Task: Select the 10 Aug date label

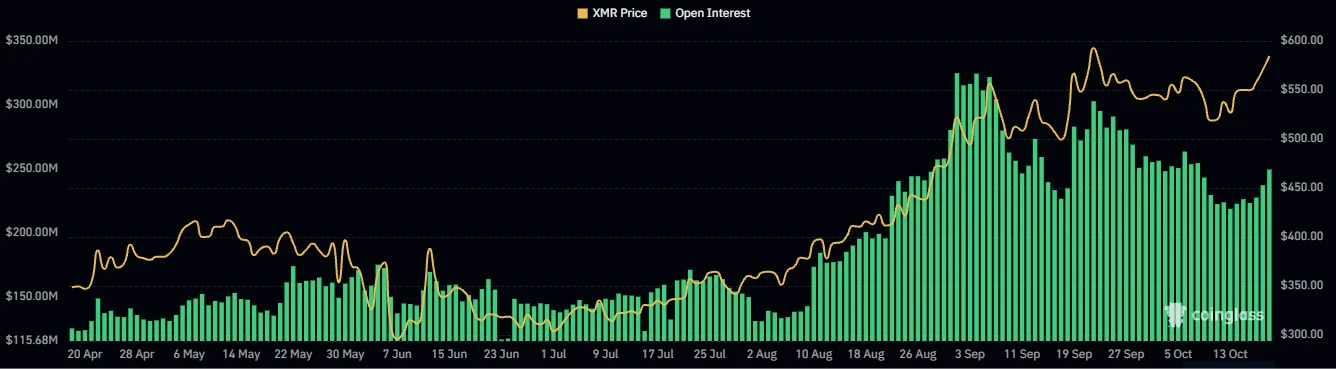Action: pos(814,354)
